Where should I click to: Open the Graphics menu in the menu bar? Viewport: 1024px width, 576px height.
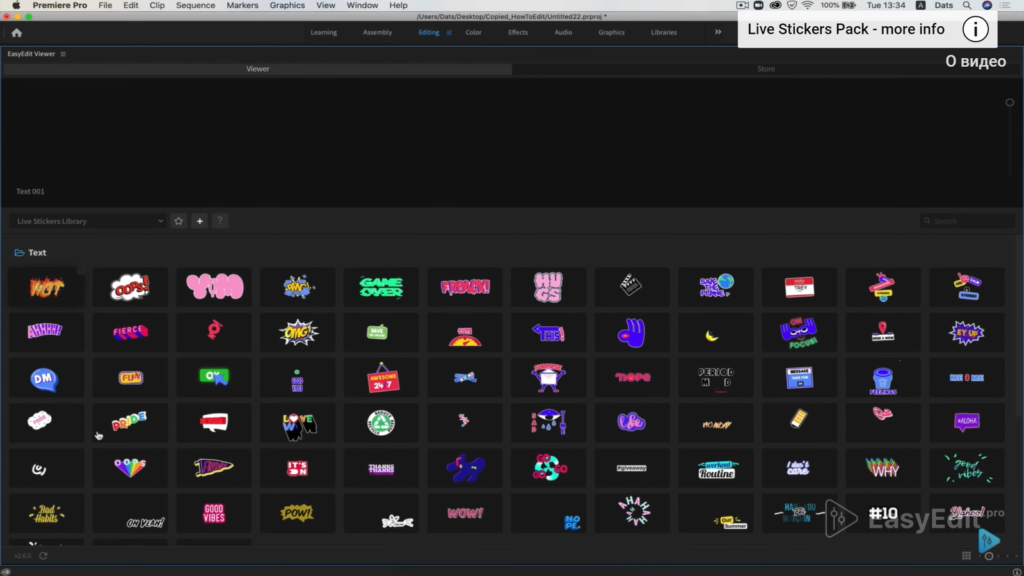[x=287, y=5]
